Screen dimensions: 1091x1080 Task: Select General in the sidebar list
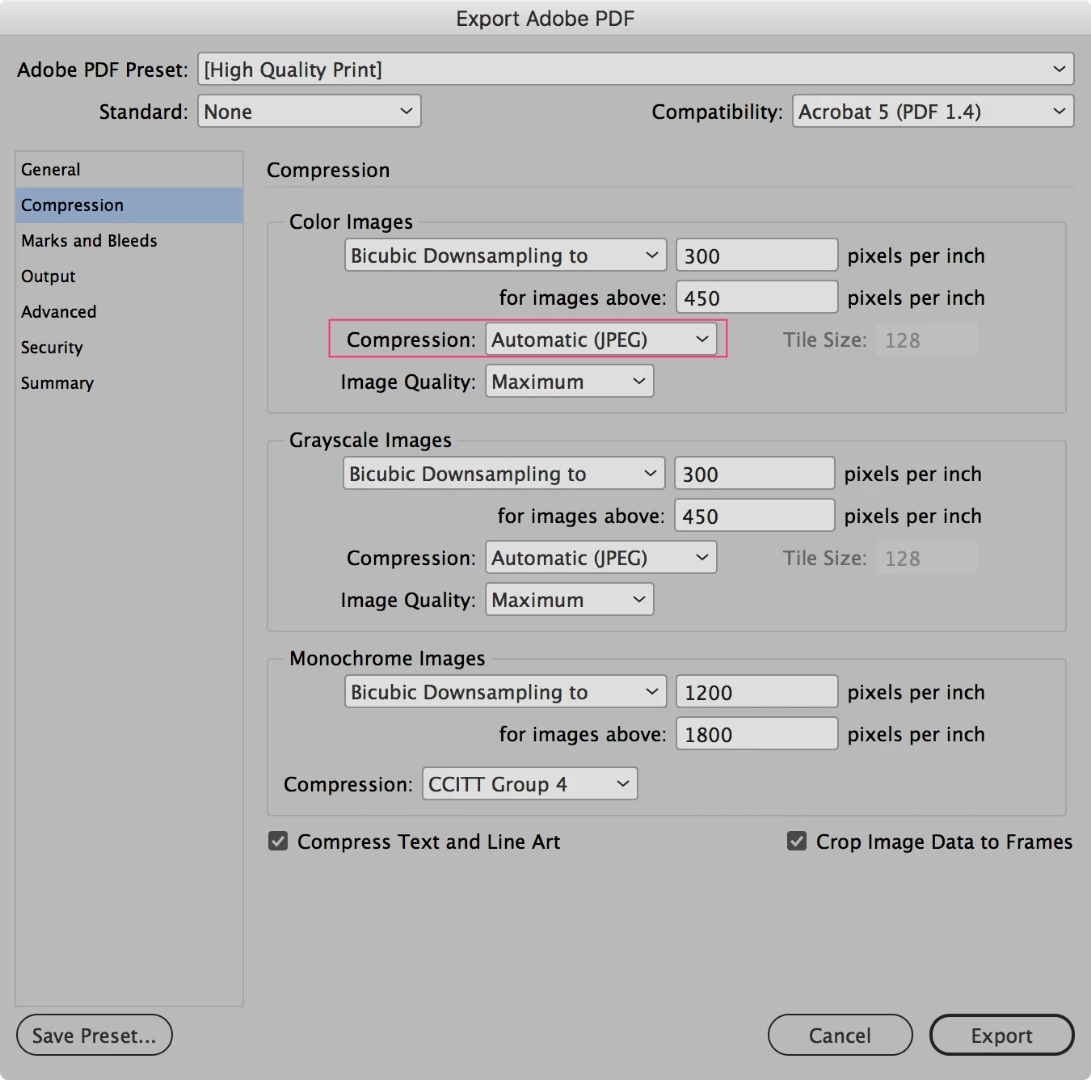(x=129, y=169)
